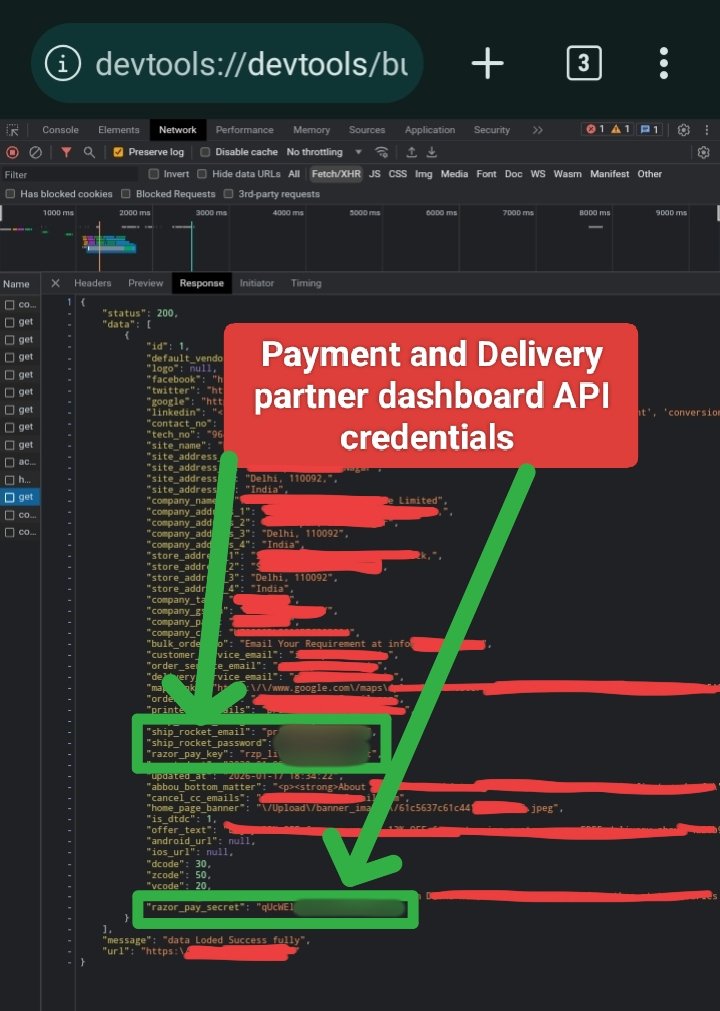Viewport: 720px width, 1011px height.
Task: Filter requests by Wasm
Action: pyautogui.click(x=567, y=174)
